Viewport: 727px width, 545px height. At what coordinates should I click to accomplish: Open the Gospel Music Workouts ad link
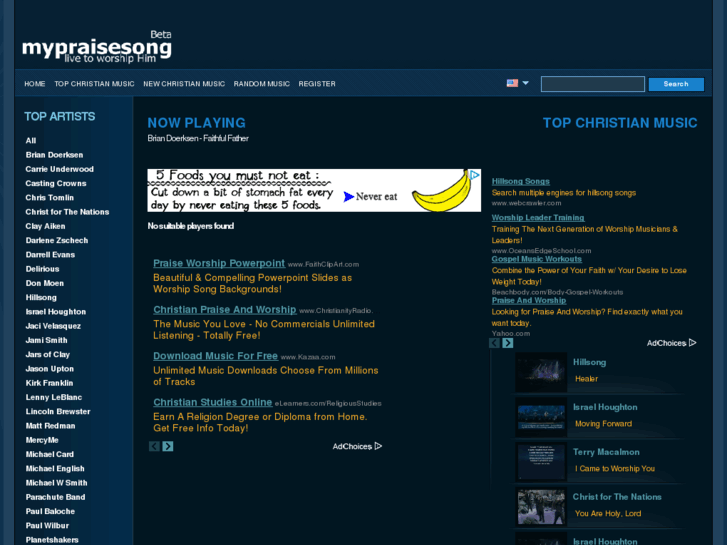coord(536,259)
